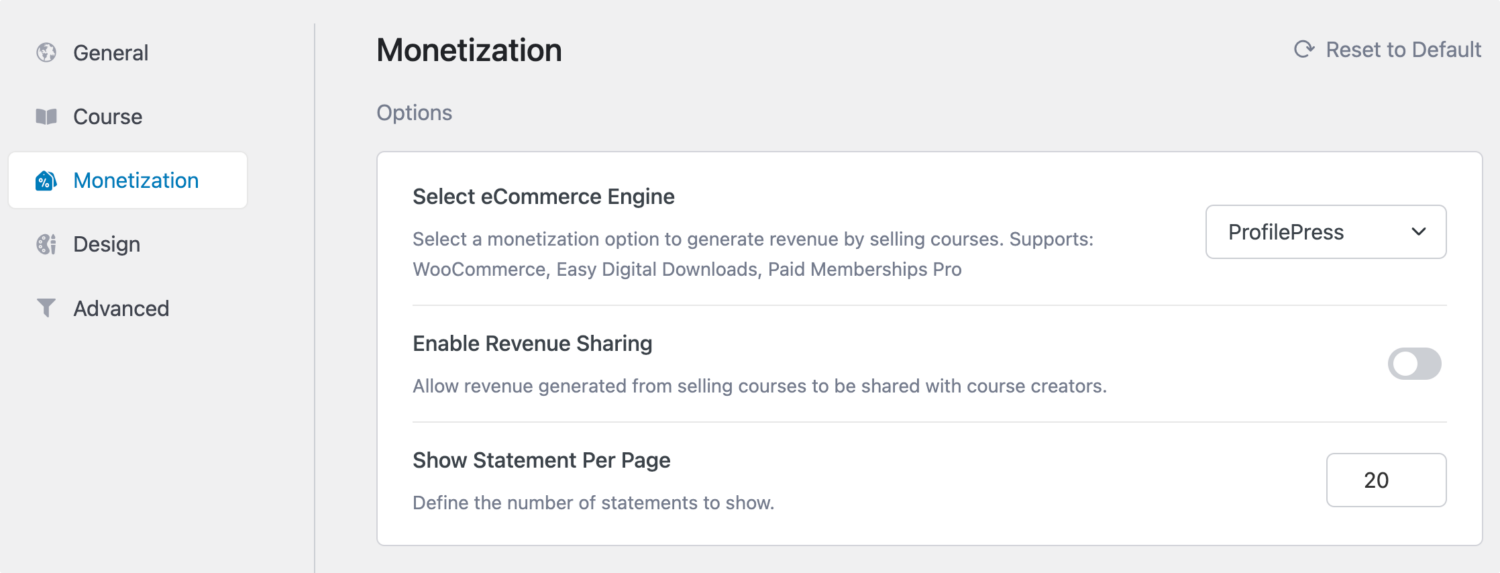Click the circular reset arrow icon

pyautogui.click(x=1304, y=50)
